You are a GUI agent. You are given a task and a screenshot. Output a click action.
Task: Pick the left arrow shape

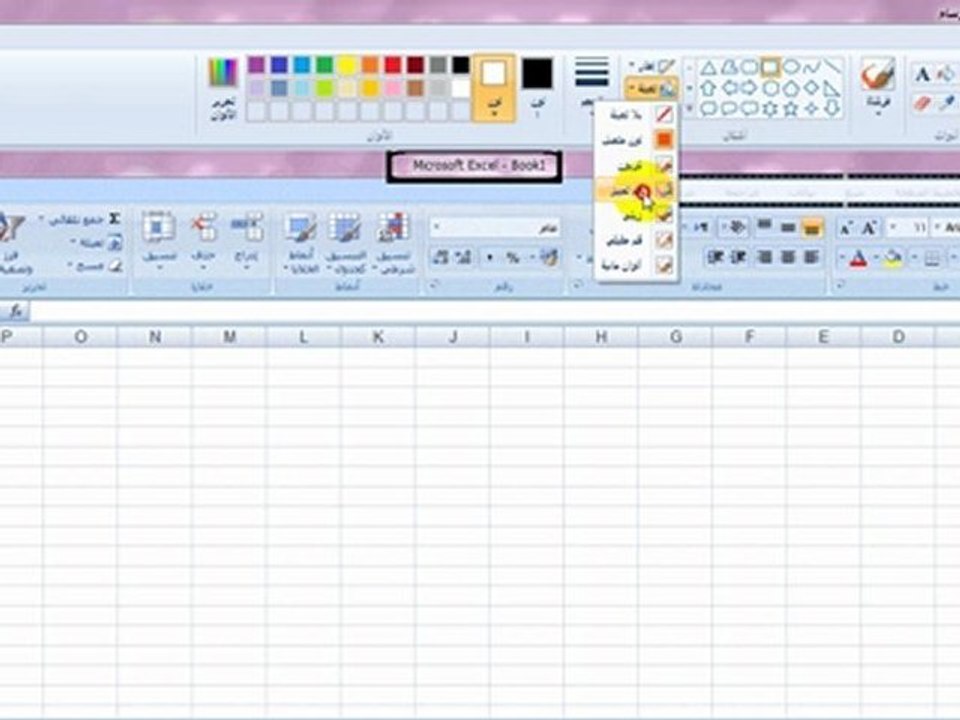[729, 88]
